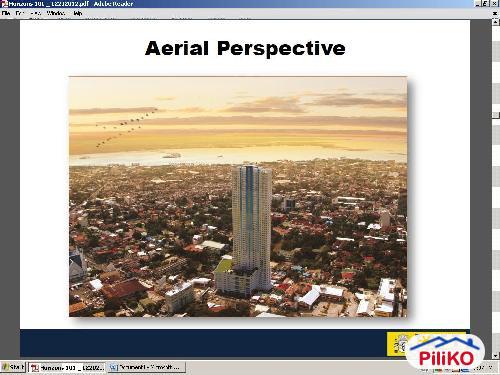
Task: Switch to the Document1 Microsoft Word taskbar button
Action: click(x=146, y=368)
